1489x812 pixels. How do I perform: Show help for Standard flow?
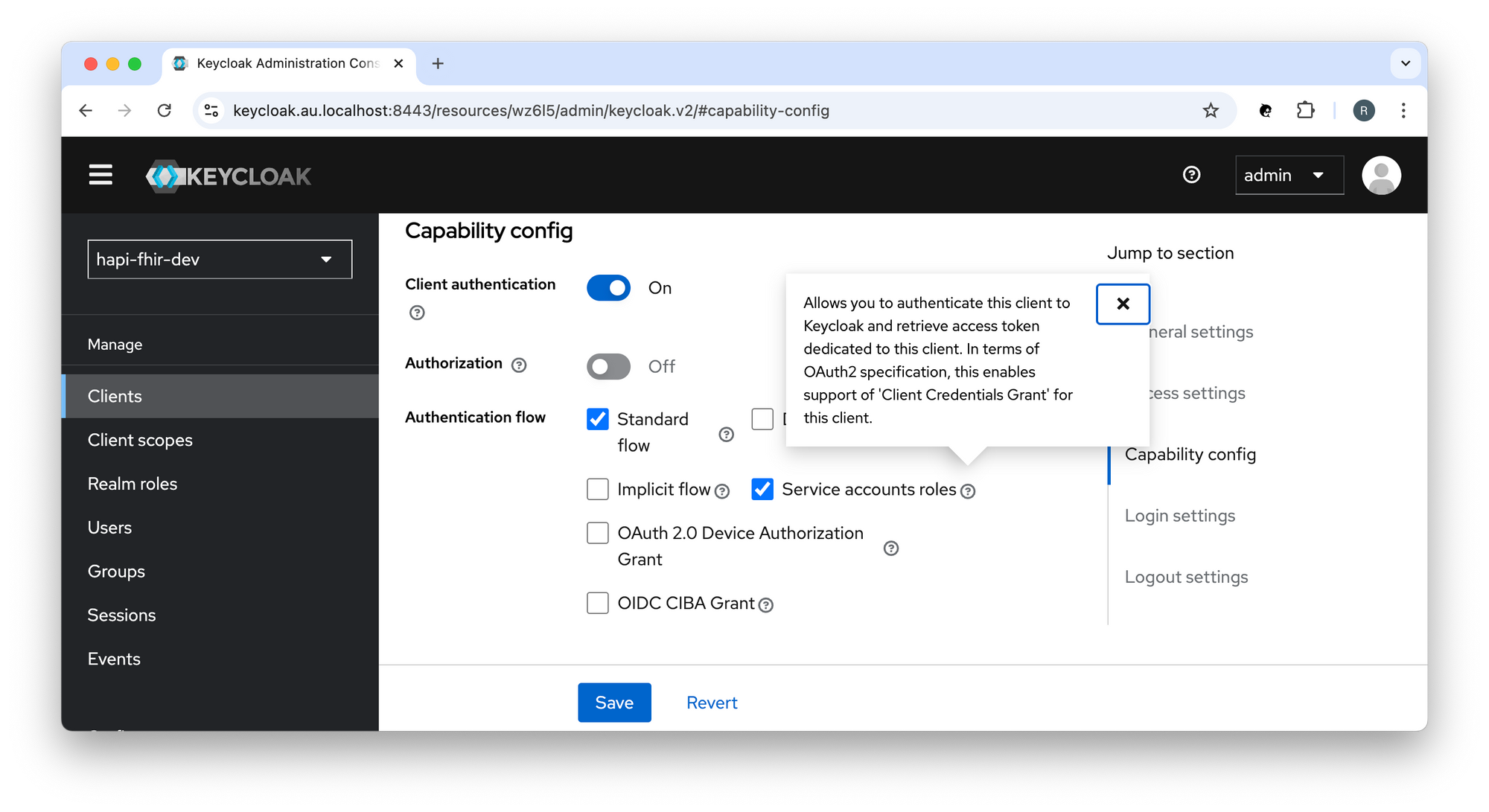click(726, 434)
